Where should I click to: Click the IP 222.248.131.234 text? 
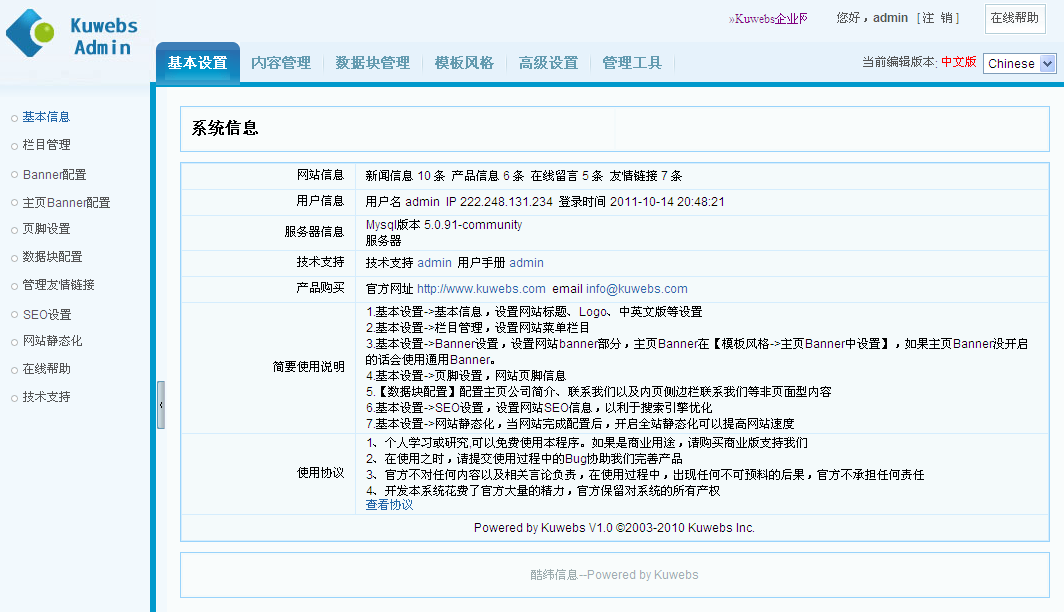[x=499, y=202]
